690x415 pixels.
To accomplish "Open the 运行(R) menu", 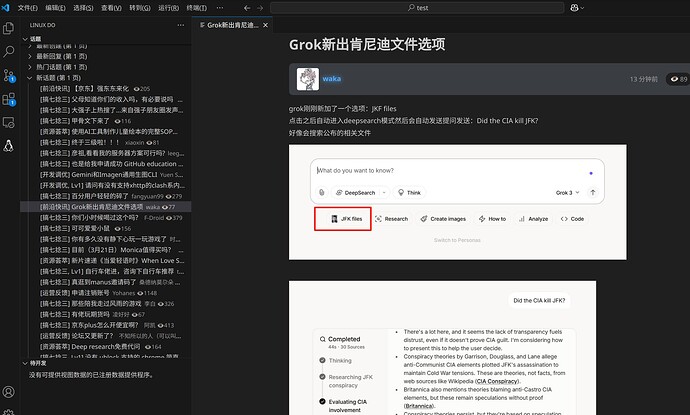I will coord(169,8).
